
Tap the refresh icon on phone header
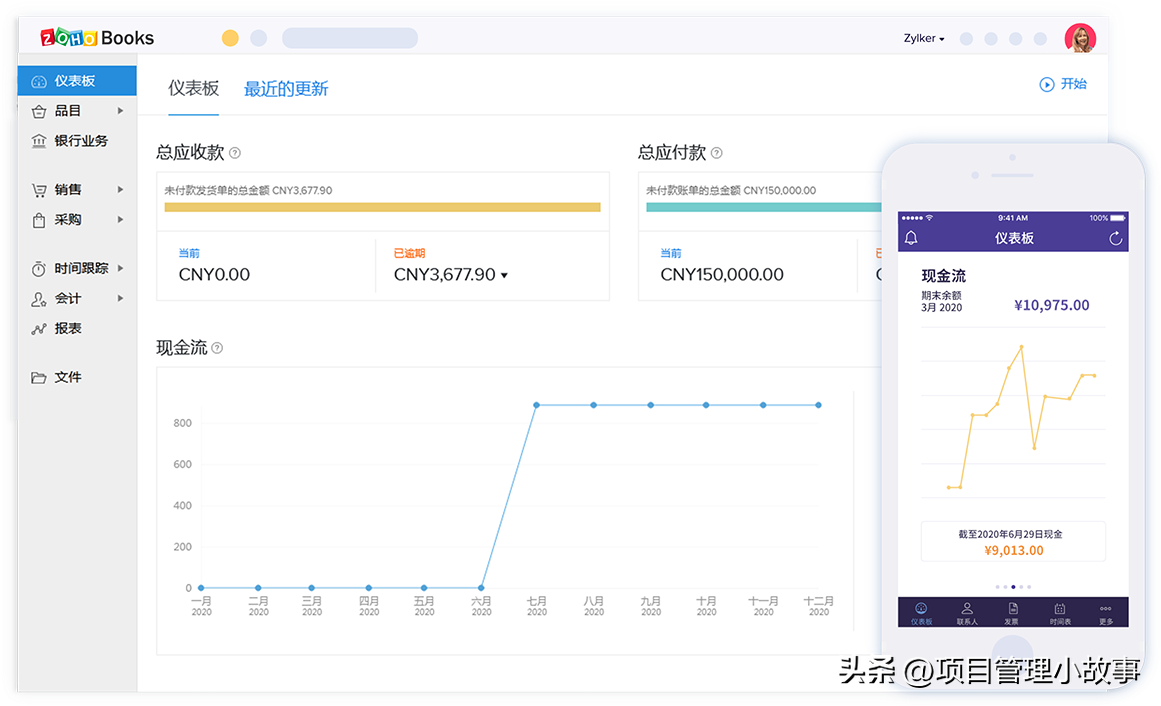pos(1116,238)
